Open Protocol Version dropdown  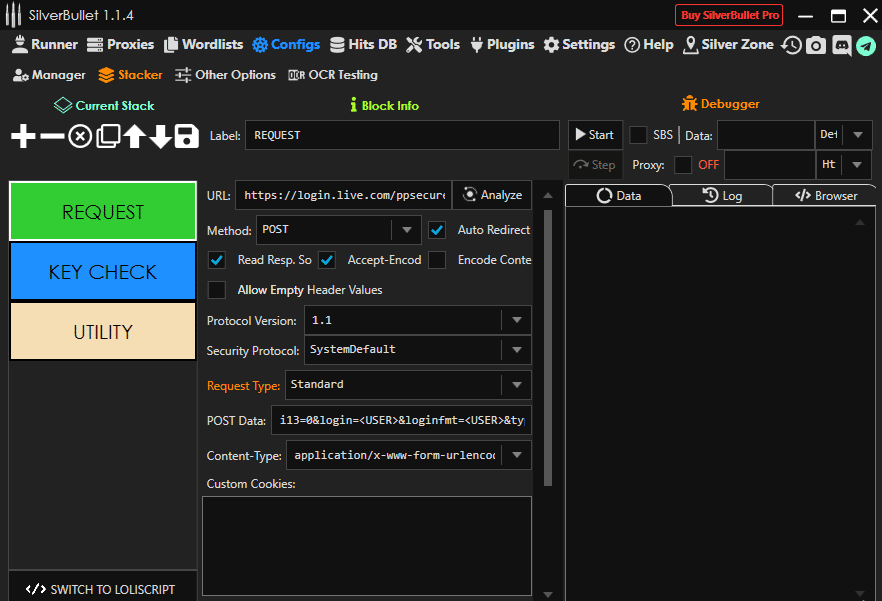click(517, 320)
